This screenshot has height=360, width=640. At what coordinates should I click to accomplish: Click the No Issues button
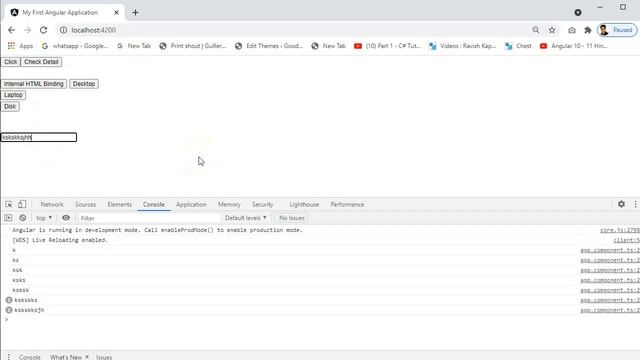292,218
